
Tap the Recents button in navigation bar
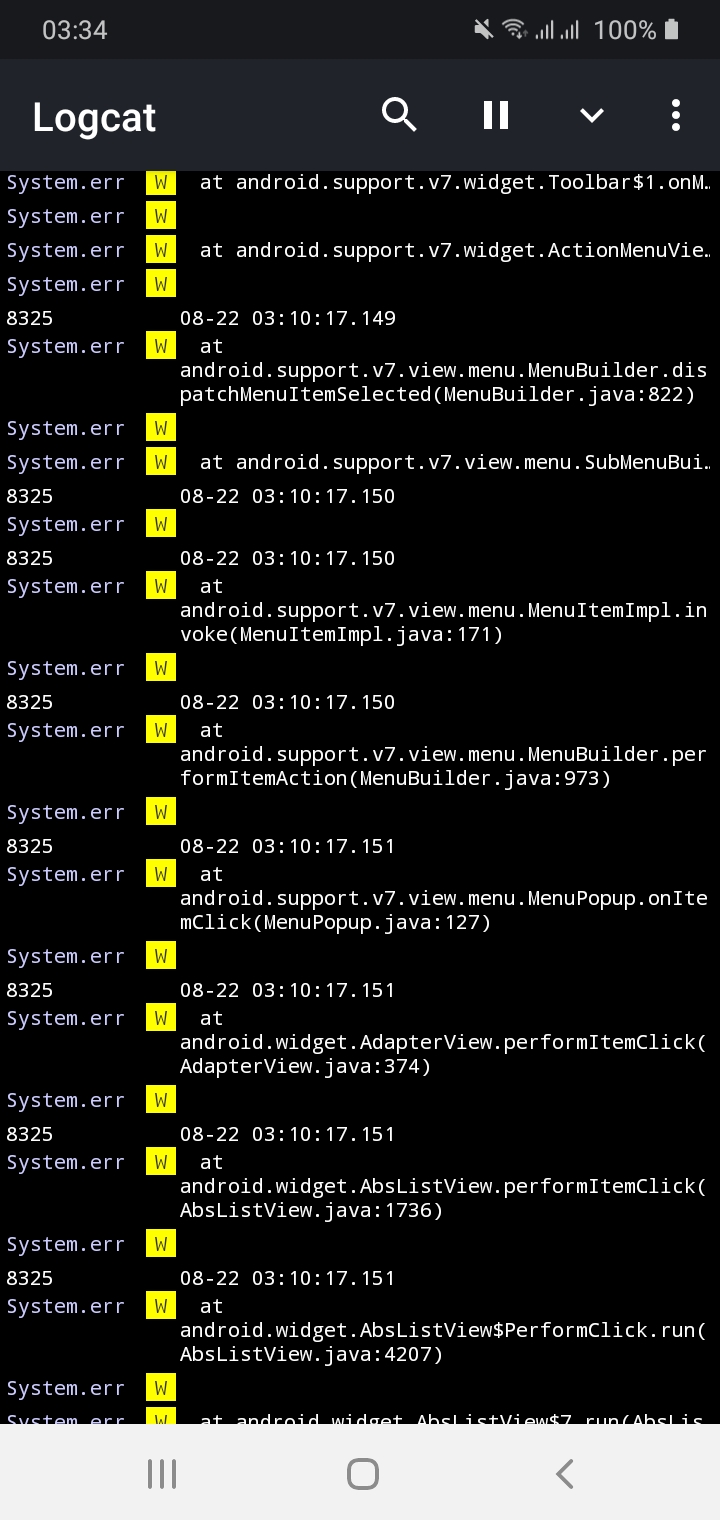(161, 1472)
